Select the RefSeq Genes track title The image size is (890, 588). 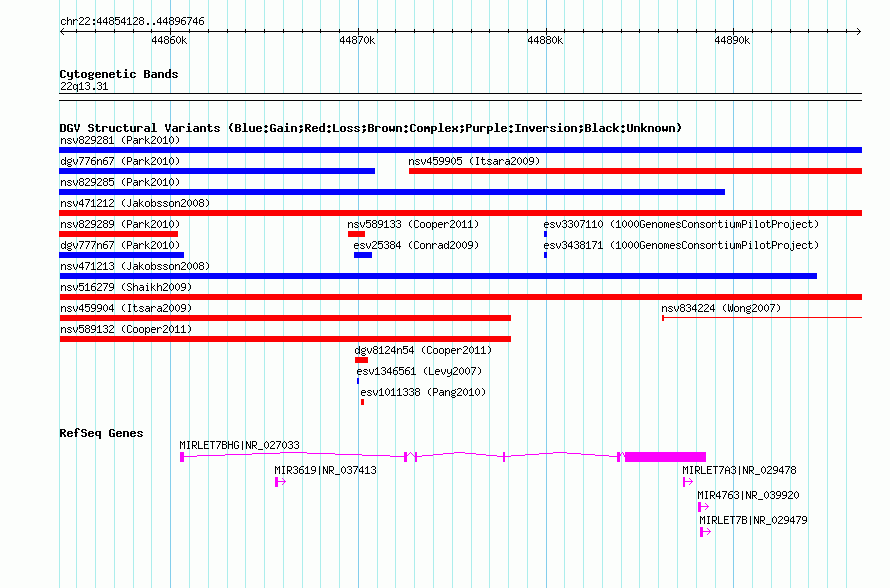[x=101, y=433]
